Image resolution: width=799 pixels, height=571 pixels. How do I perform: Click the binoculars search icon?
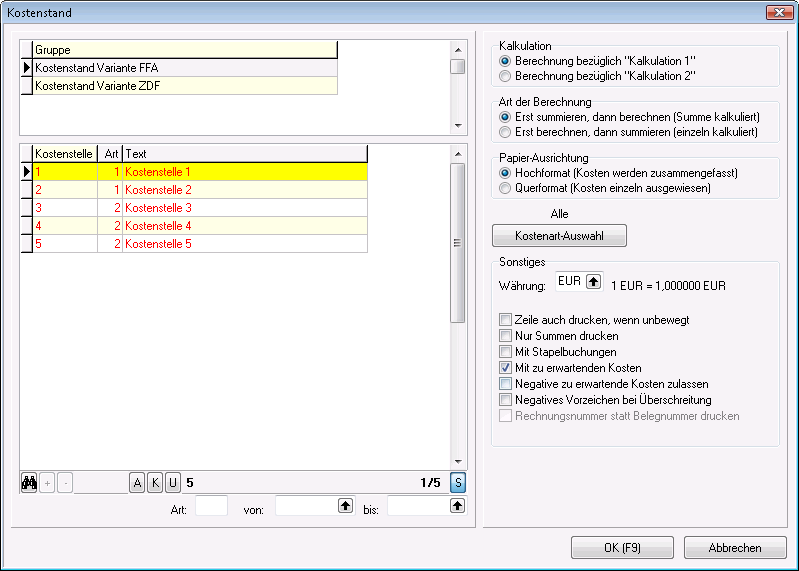coord(29,482)
